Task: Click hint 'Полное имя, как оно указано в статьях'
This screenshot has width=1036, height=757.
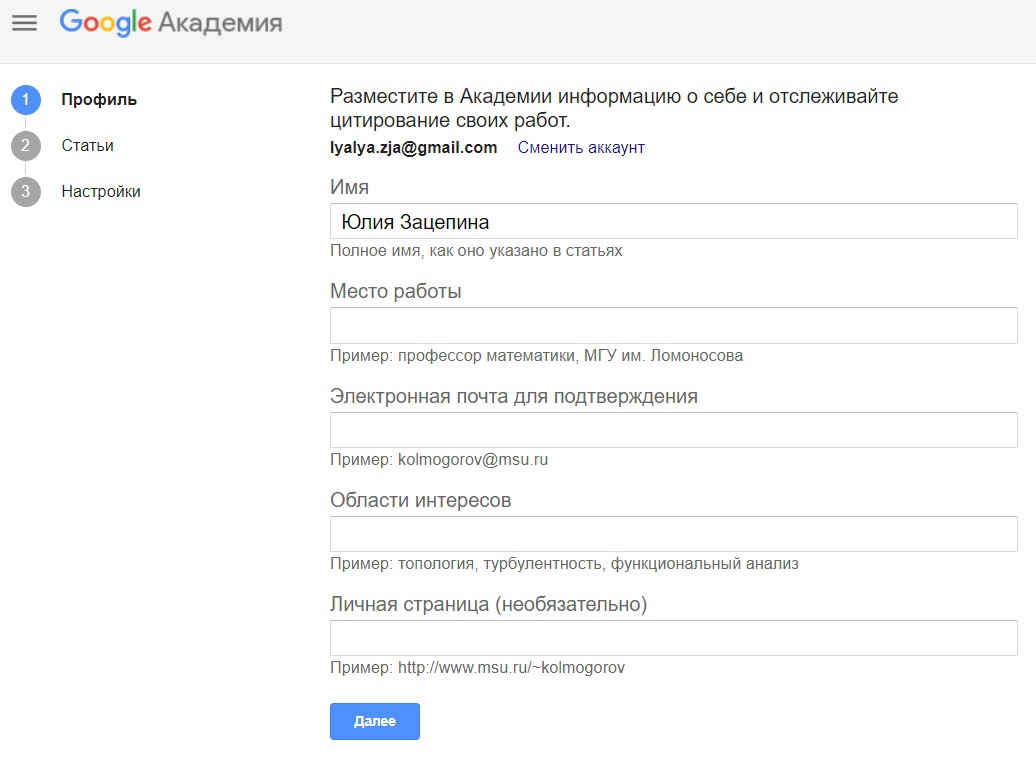Action: pyautogui.click(x=476, y=250)
